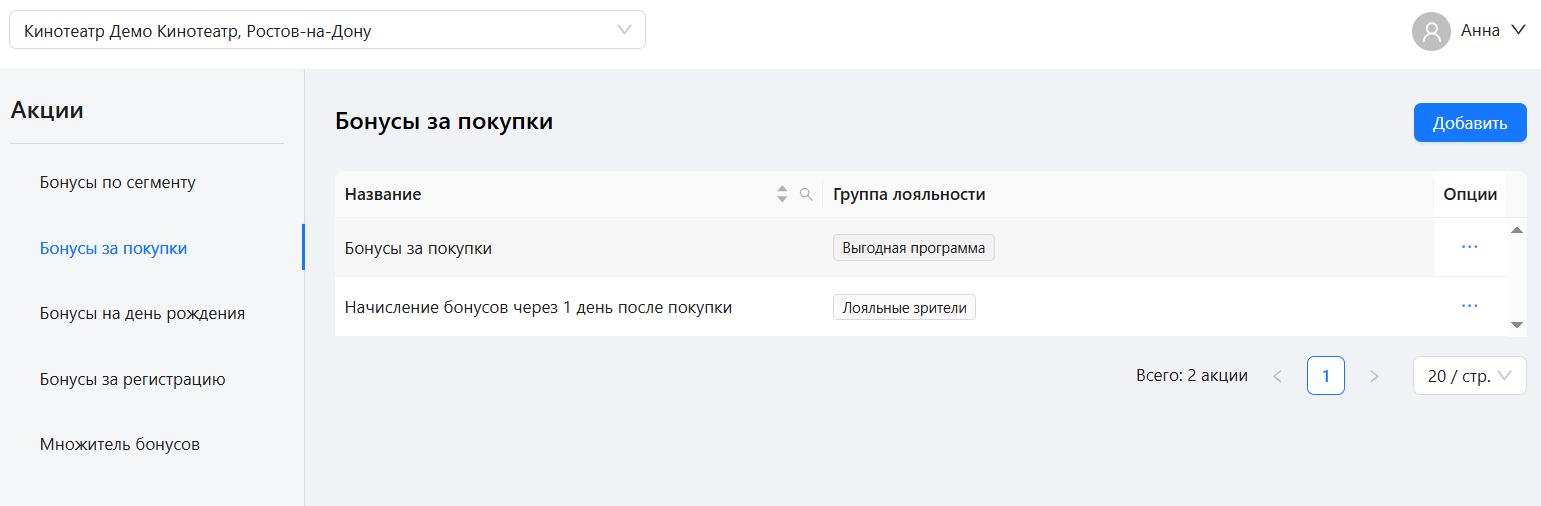This screenshot has height=506, width=1541.
Task: Sort Название column ascending with up caret
Action: [x=782, y=189]
